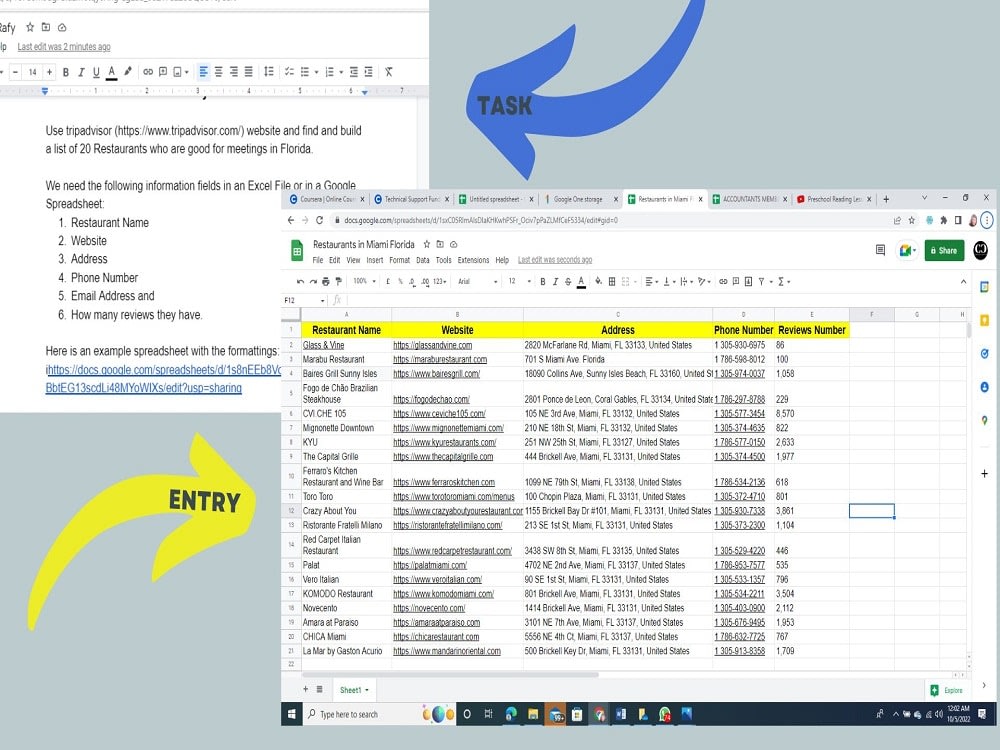Show the all sheets list

pyautogui.click(x=320, y=689)
